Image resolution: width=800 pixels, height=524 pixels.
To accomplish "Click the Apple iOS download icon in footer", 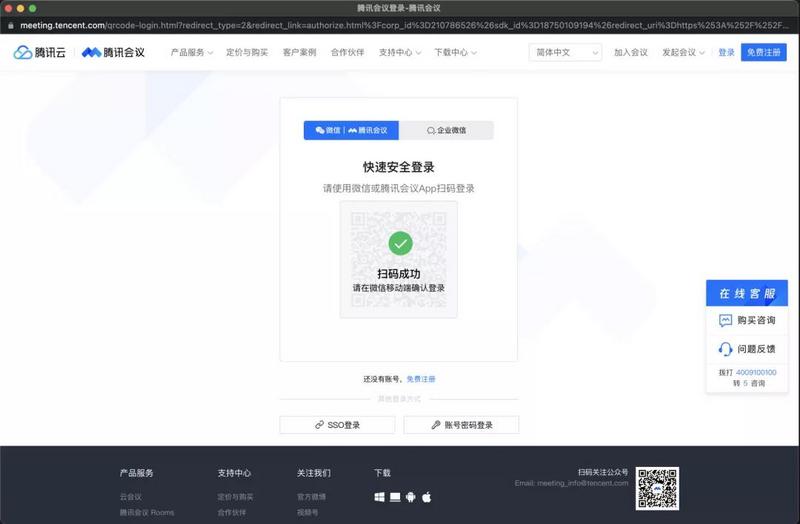I will pos(427,497).
